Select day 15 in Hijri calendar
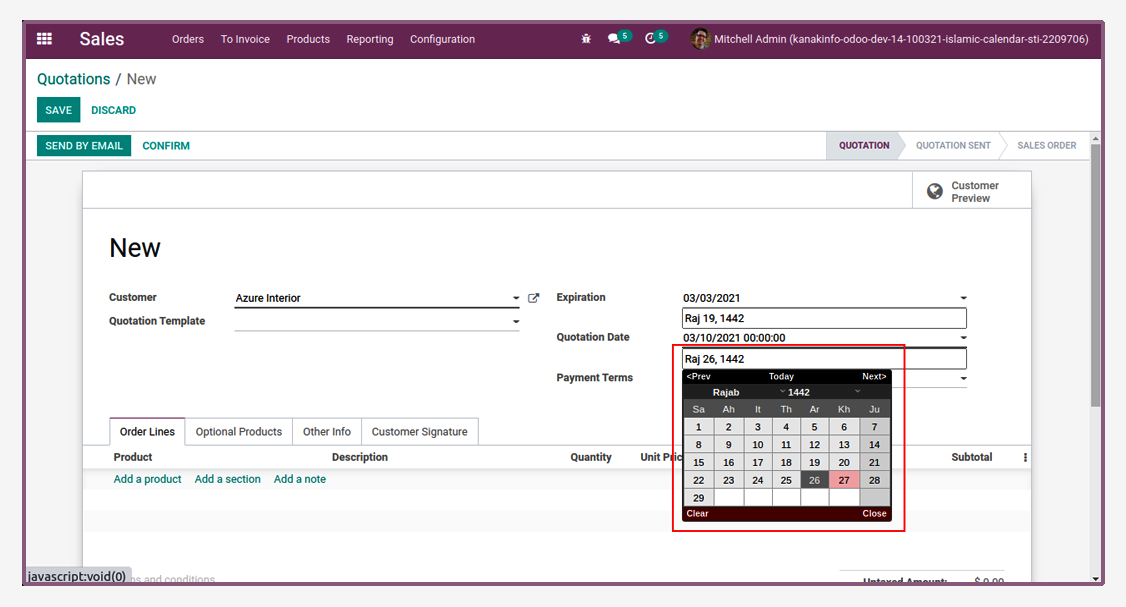Viewport: 1126px width, 607px height. [699, 463]
